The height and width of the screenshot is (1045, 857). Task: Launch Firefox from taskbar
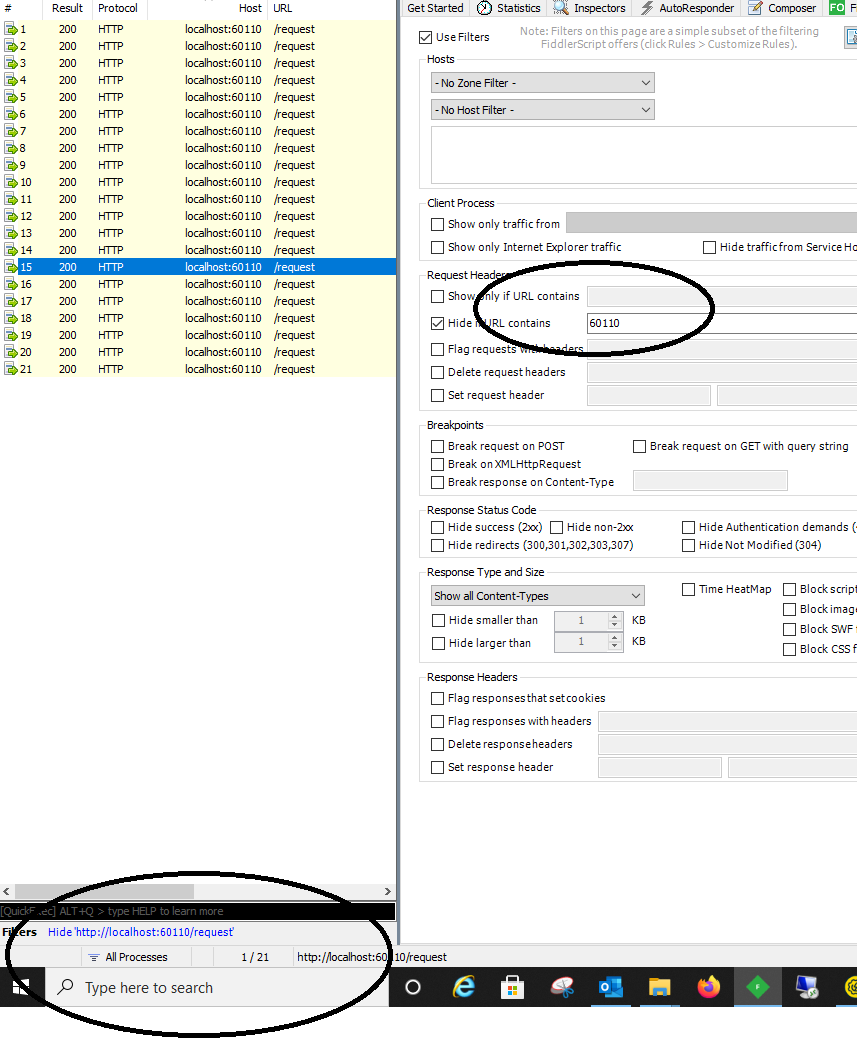coord(708,987)
